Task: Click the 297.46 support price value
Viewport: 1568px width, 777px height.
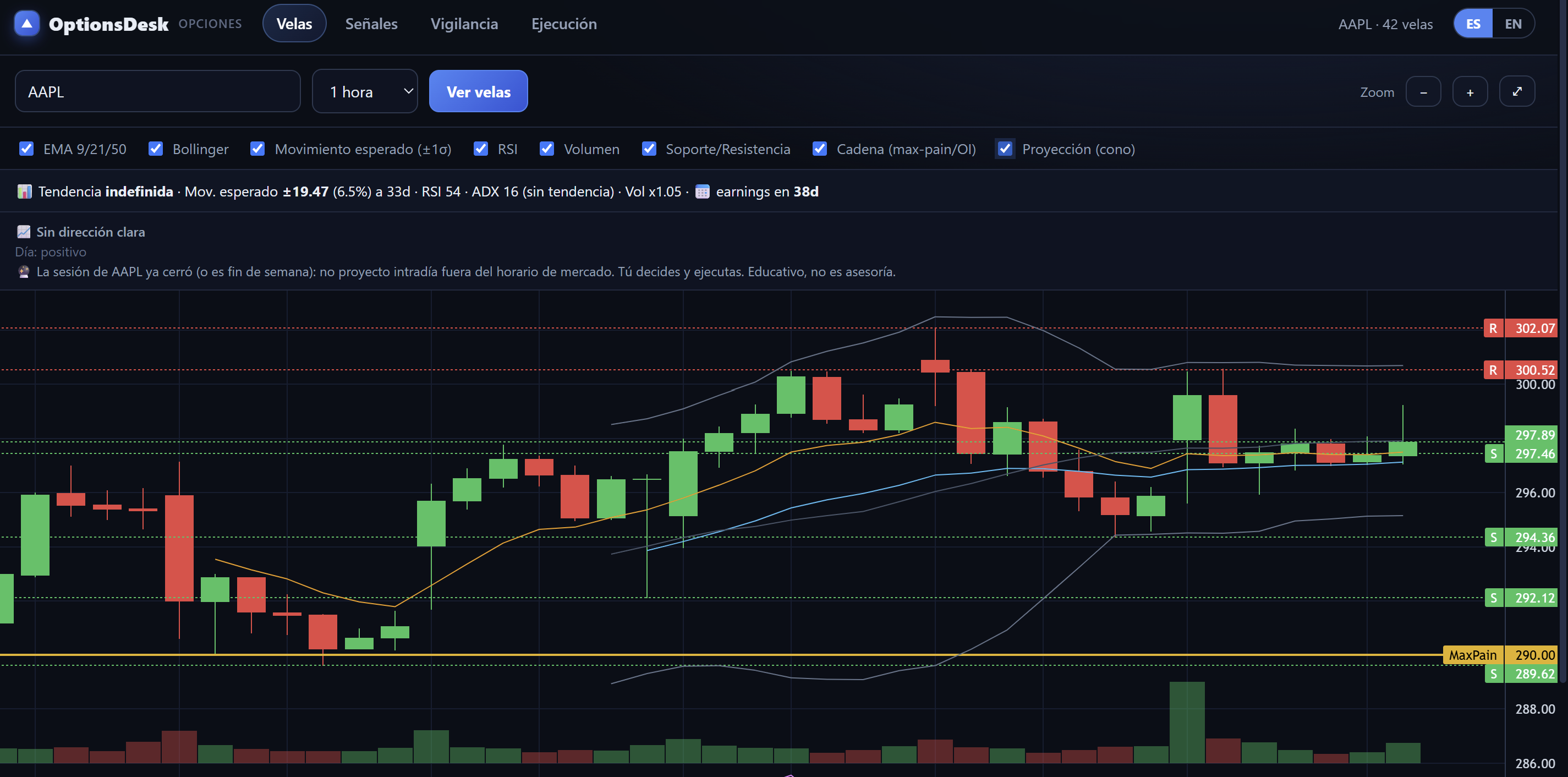Action: pyautogui.click(x=1531, y=453)
